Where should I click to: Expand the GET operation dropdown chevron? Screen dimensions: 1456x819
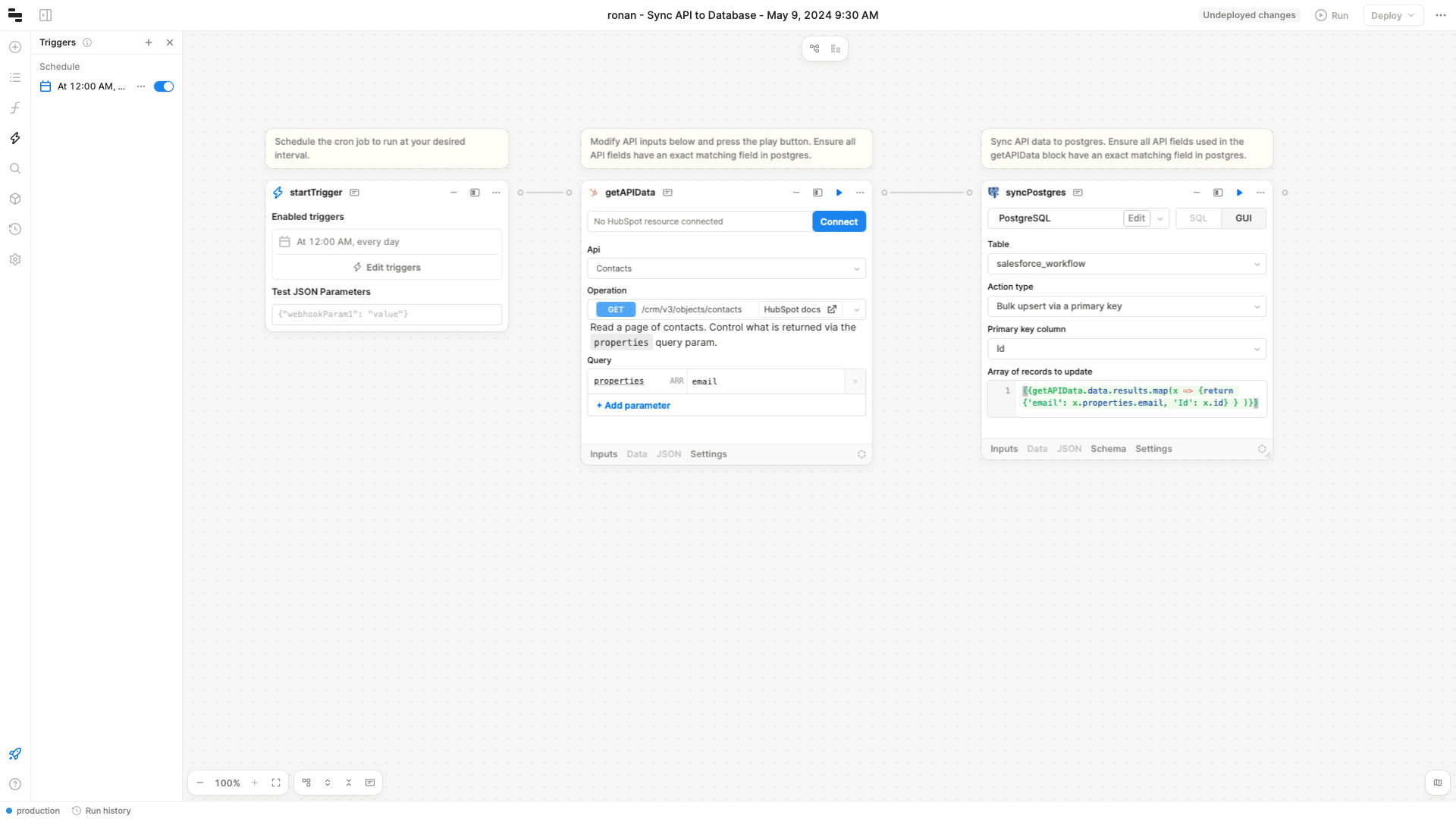(x=857, y=309)
